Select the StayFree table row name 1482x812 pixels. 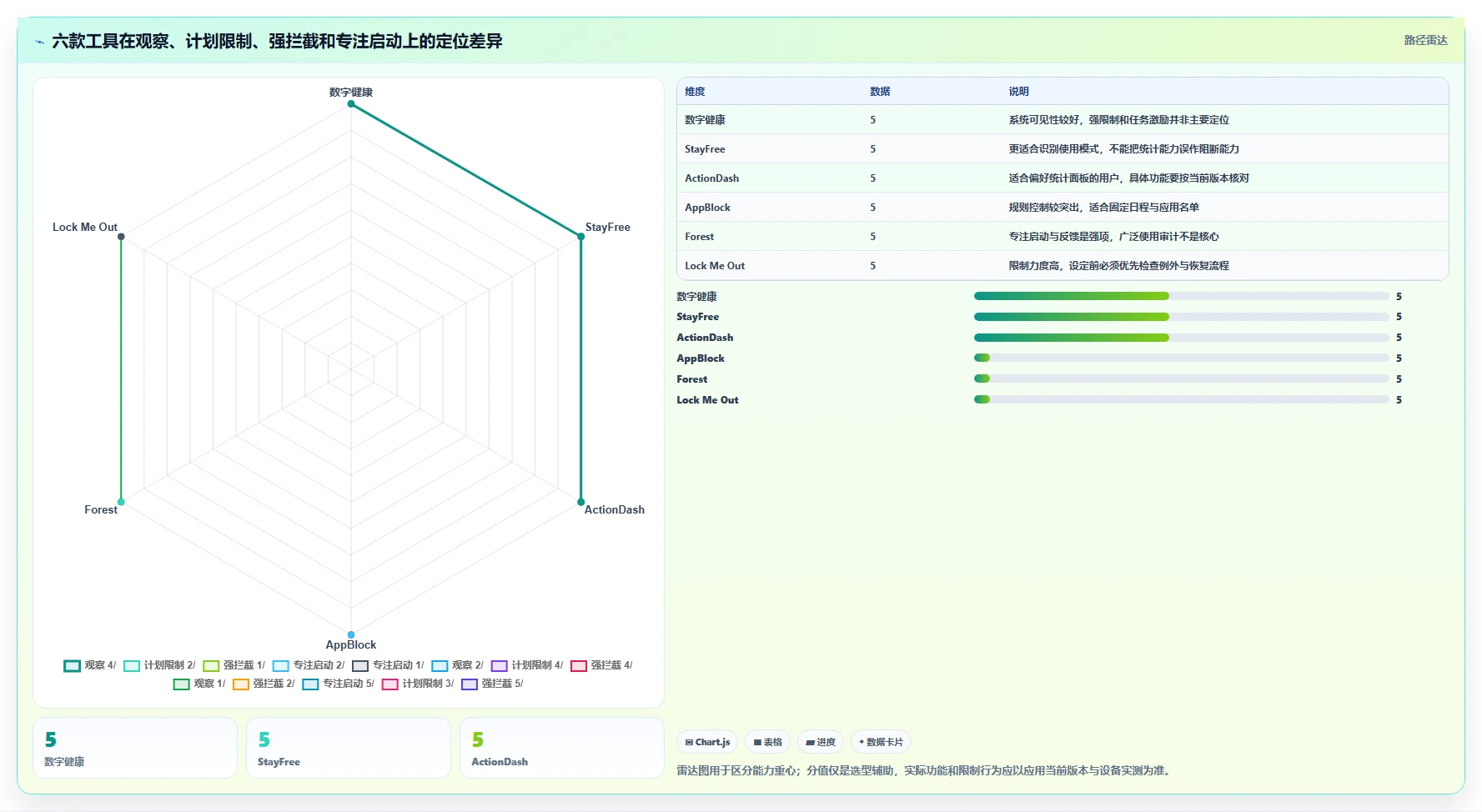[x=705, y=149]
